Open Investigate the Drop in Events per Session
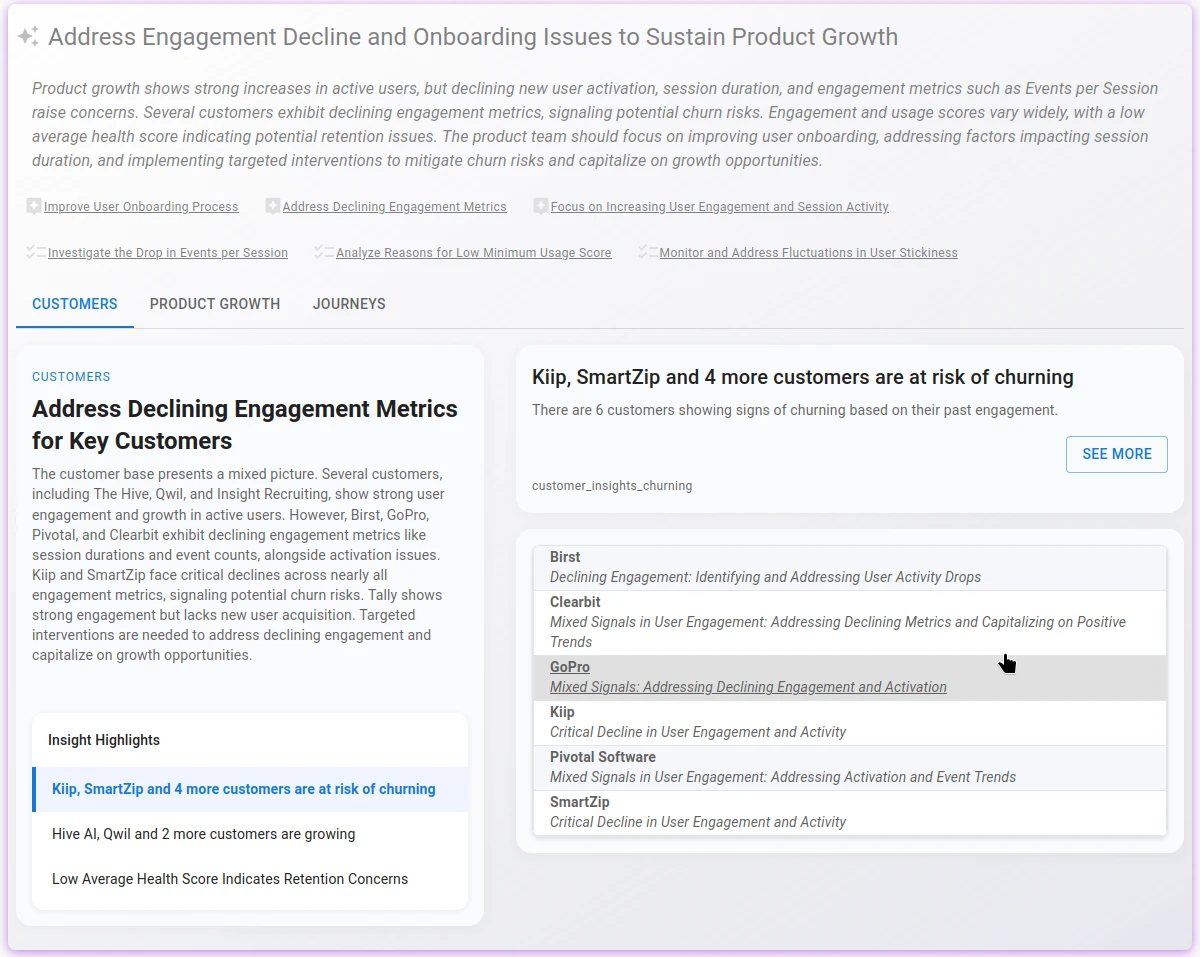 point(168,253)
